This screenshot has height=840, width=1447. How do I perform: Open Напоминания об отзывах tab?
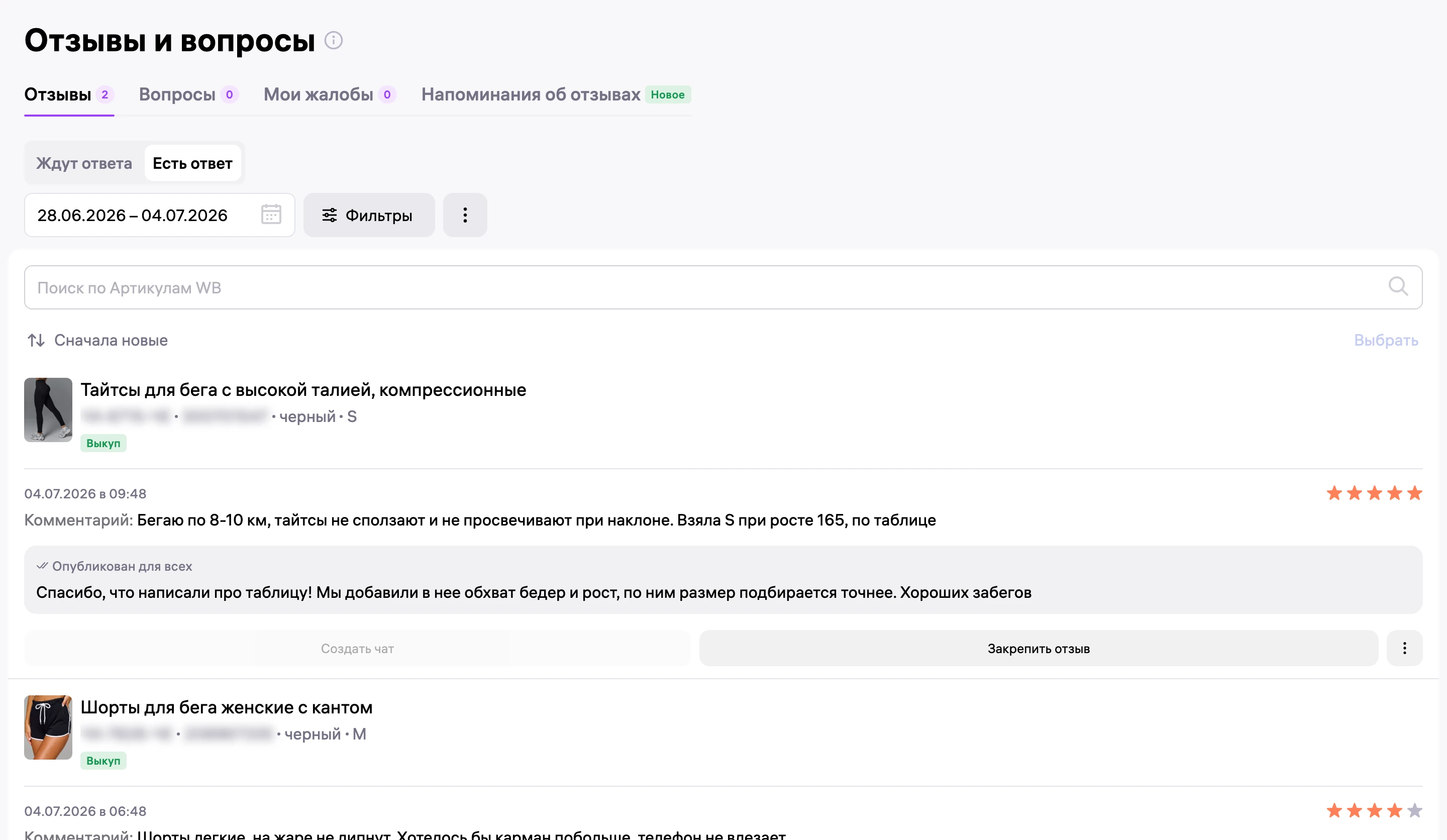556,95
